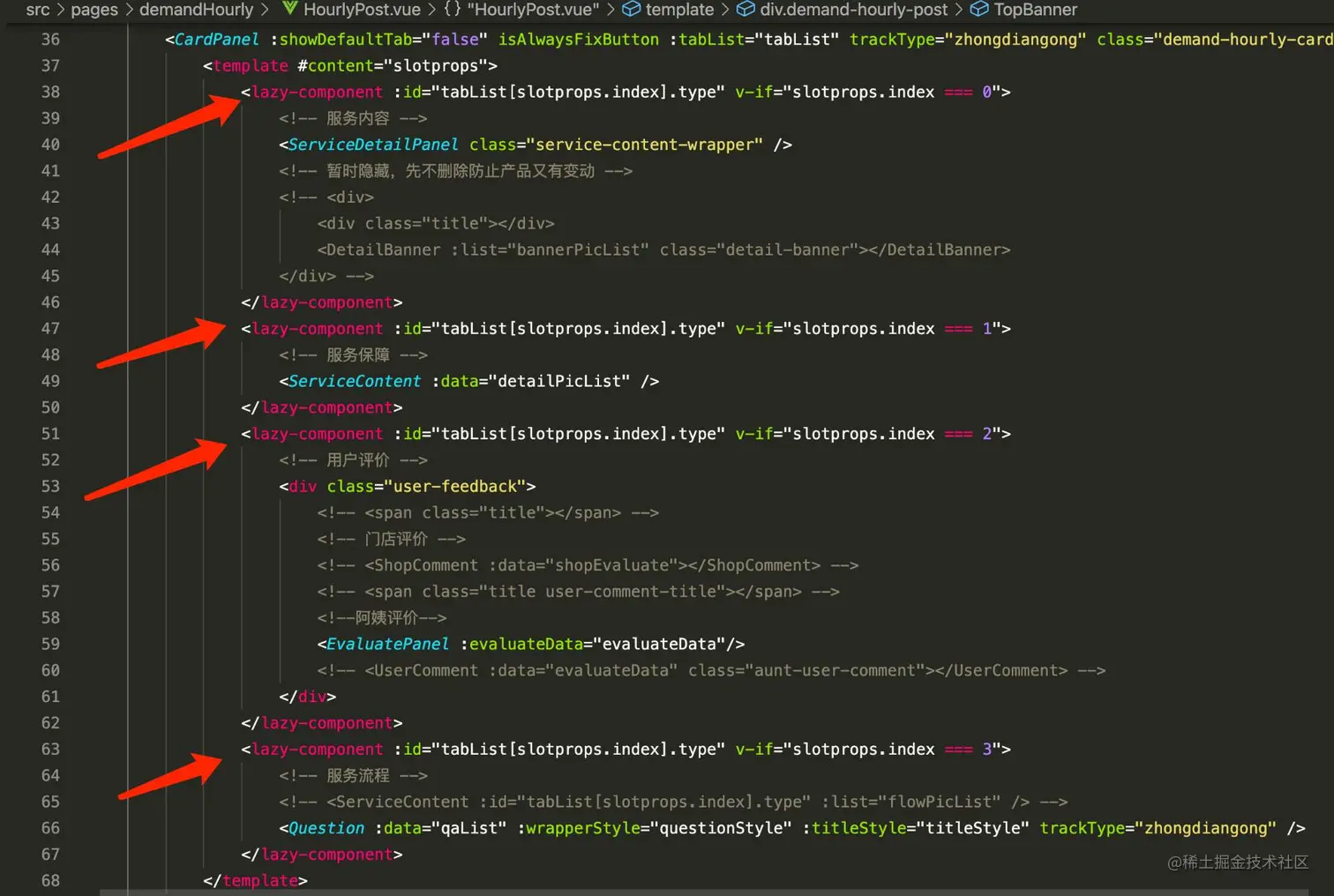Screen dimensions: 1334x896
Task: Open the quoted "HourlyPost.vue" symbol breadcrumb
Action: pos(533,10)
